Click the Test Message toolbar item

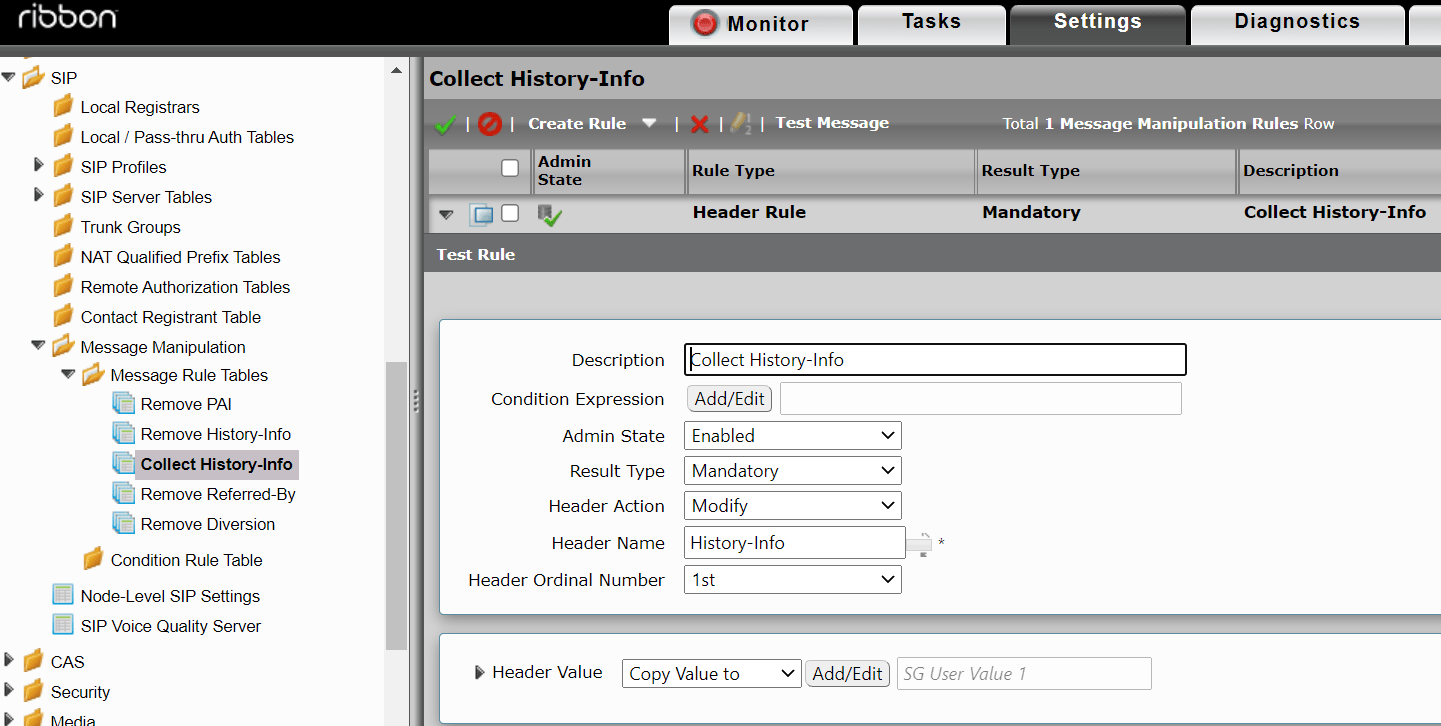832,122
